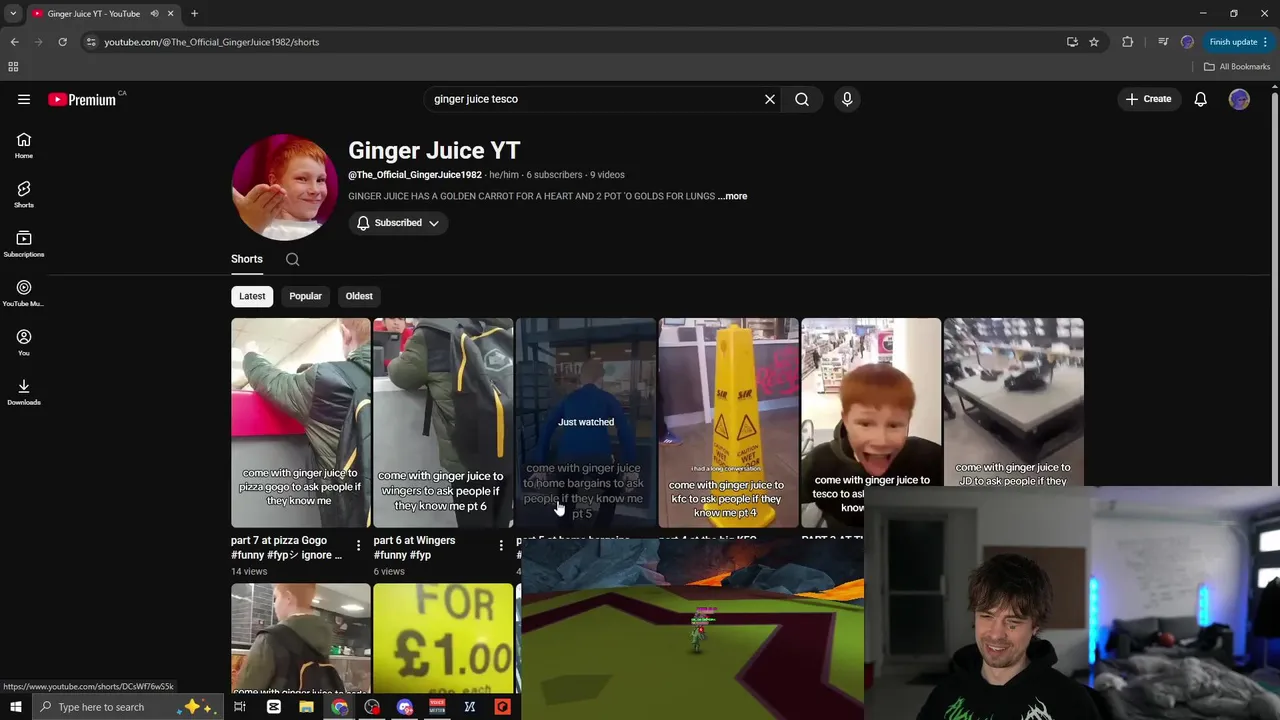Select the Latest filter chip
The width and height of the screenshot is (1280, 720).
tap(252, 296)
